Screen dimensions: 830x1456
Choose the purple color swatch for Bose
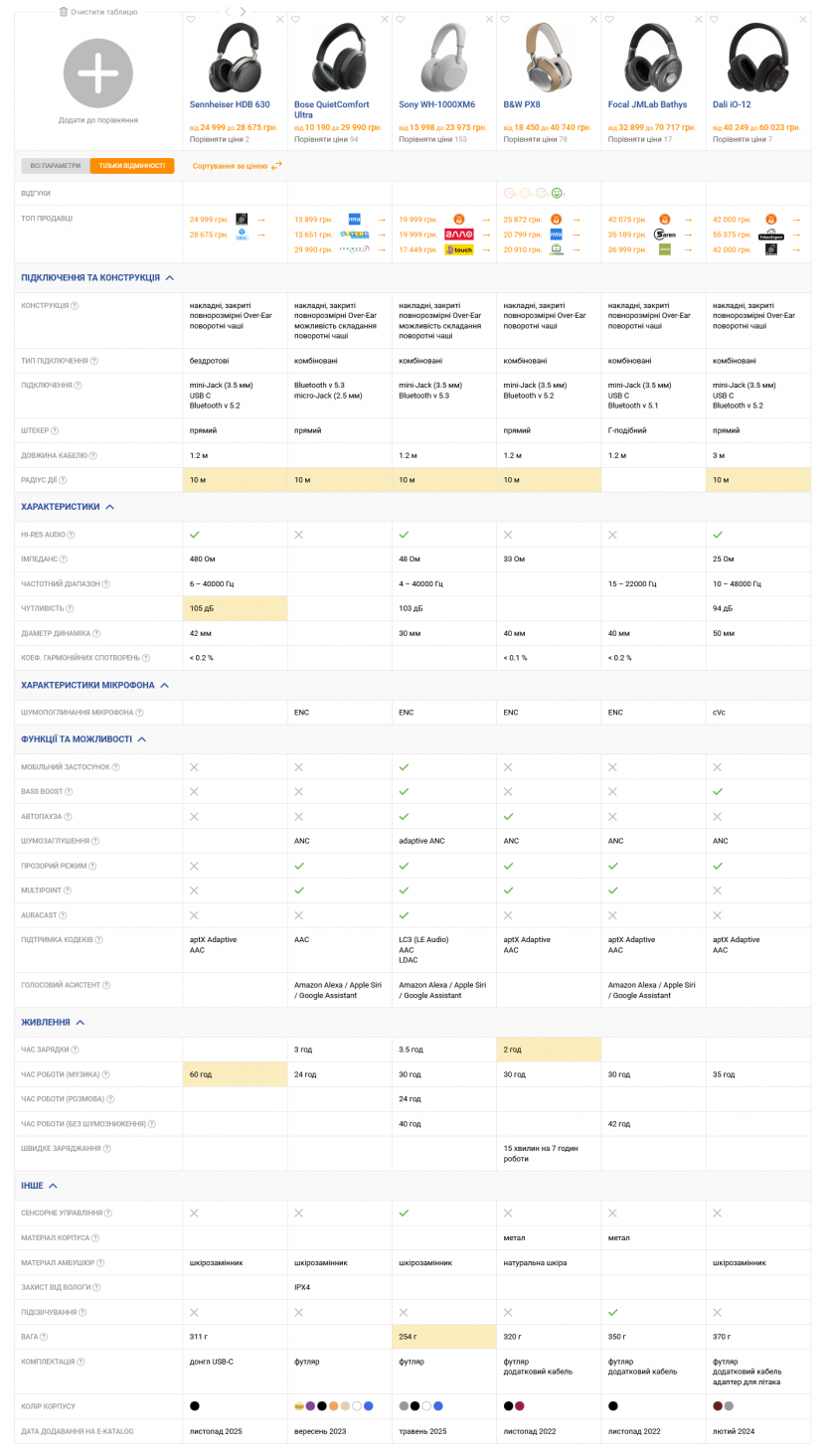pos(310,1406)
